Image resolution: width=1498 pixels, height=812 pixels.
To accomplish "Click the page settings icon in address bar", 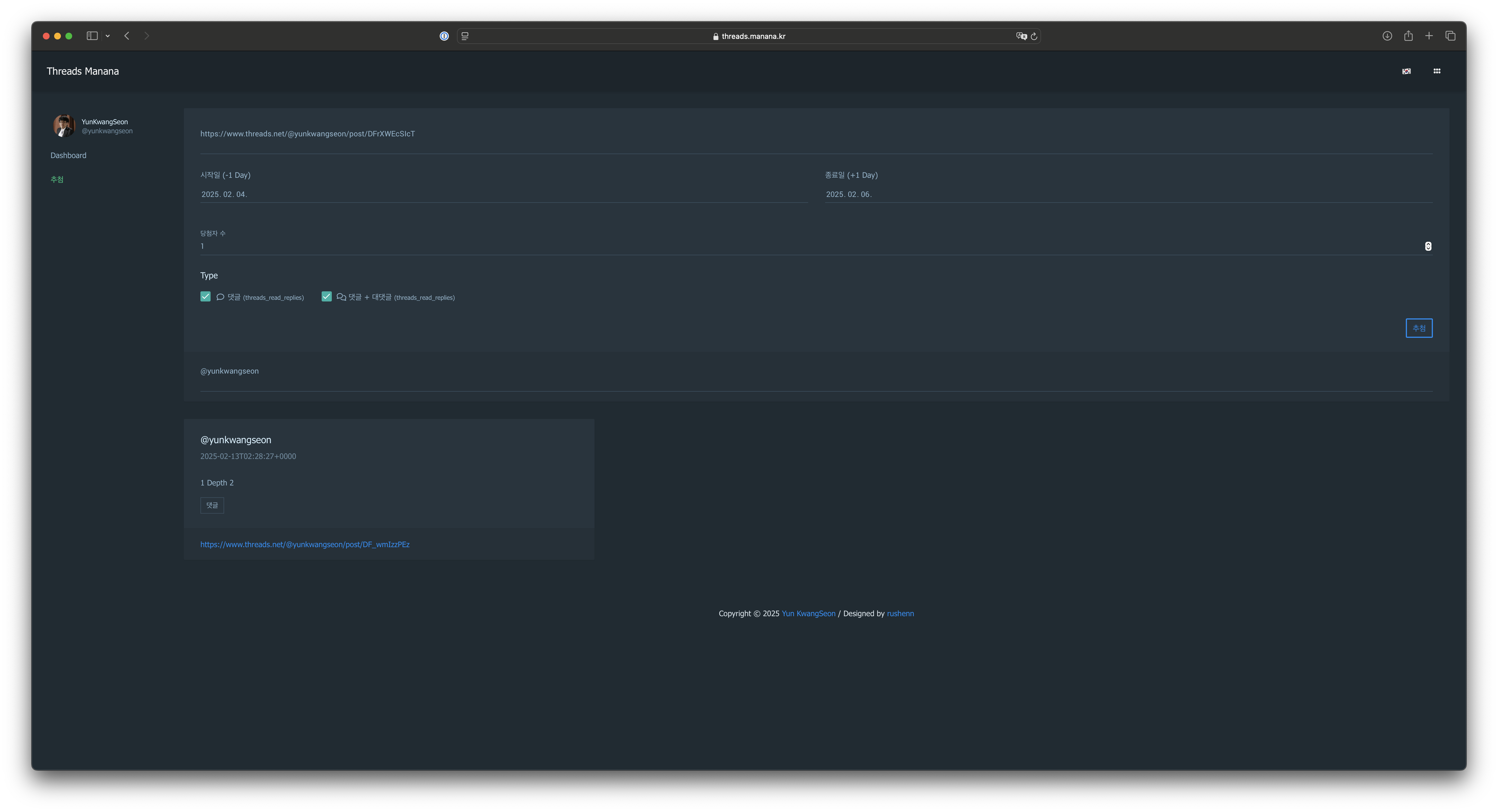I will click(x=465, y=36).
